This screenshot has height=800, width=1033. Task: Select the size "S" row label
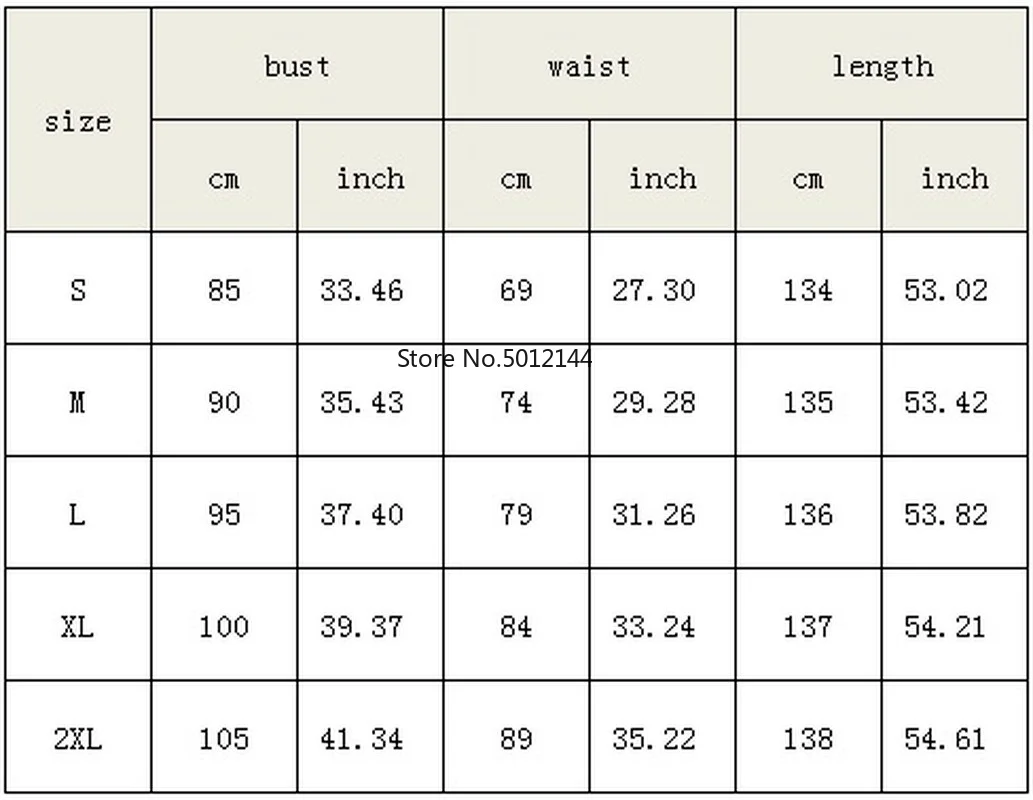click(x=77, y=290)
